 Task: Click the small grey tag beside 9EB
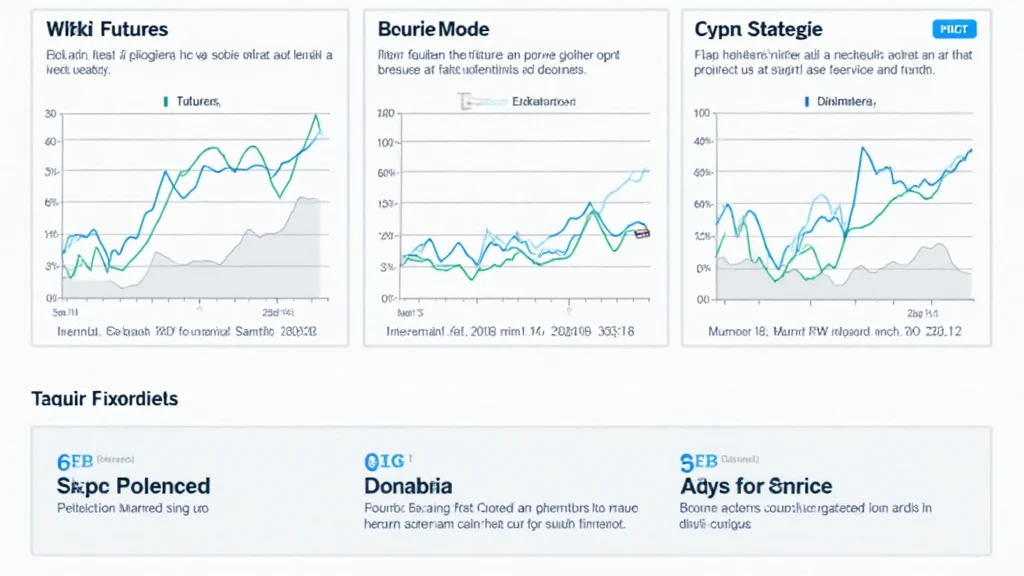741,461
